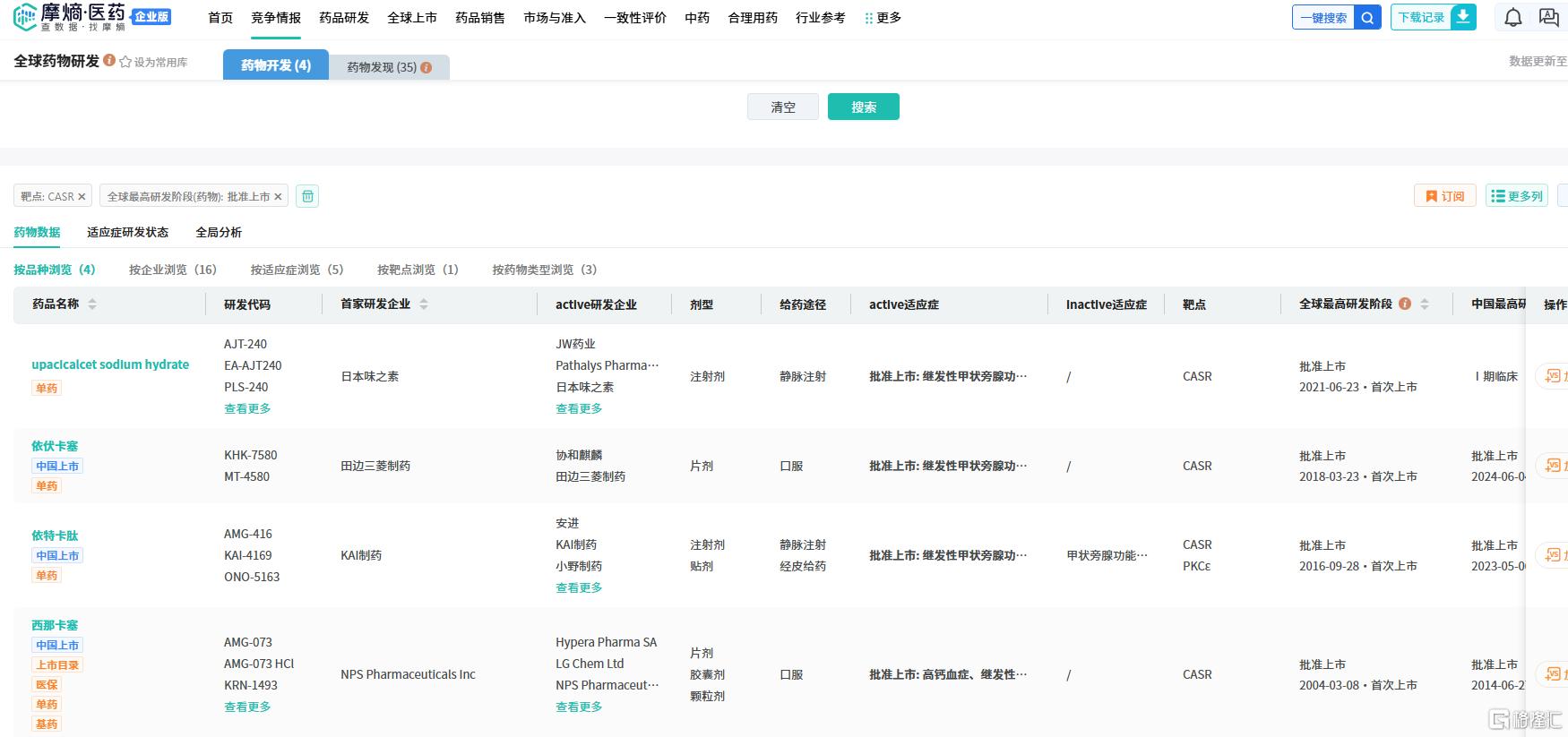Select the 适应症研发状态 tab

pos(128,233)
